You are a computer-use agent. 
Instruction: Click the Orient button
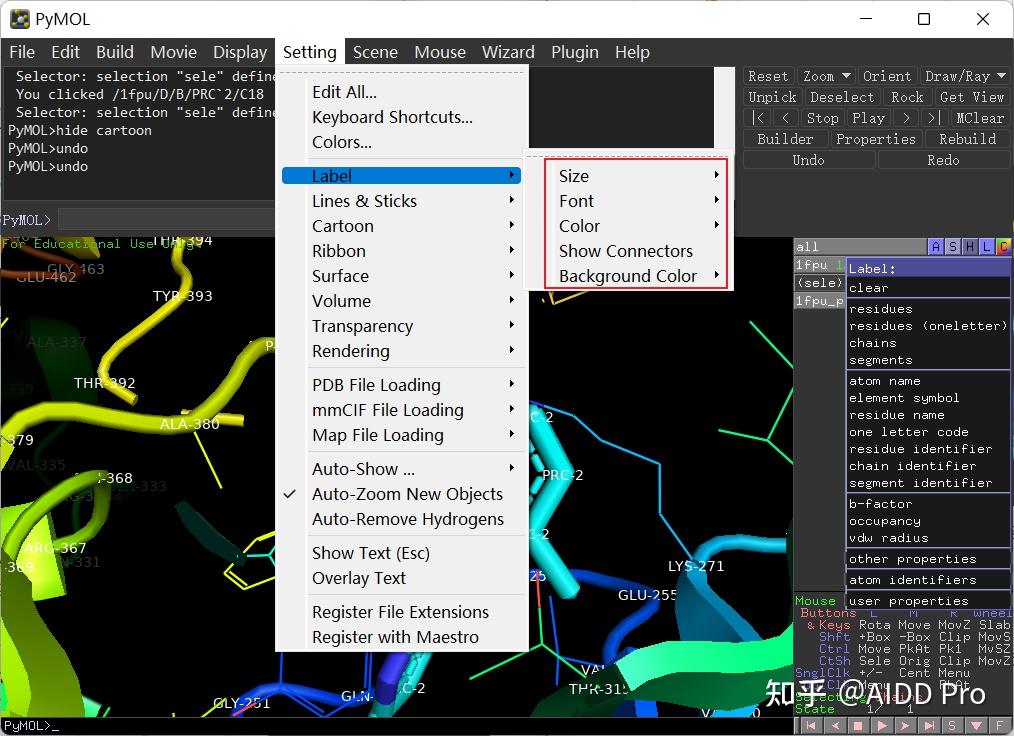tap(887, 76)
